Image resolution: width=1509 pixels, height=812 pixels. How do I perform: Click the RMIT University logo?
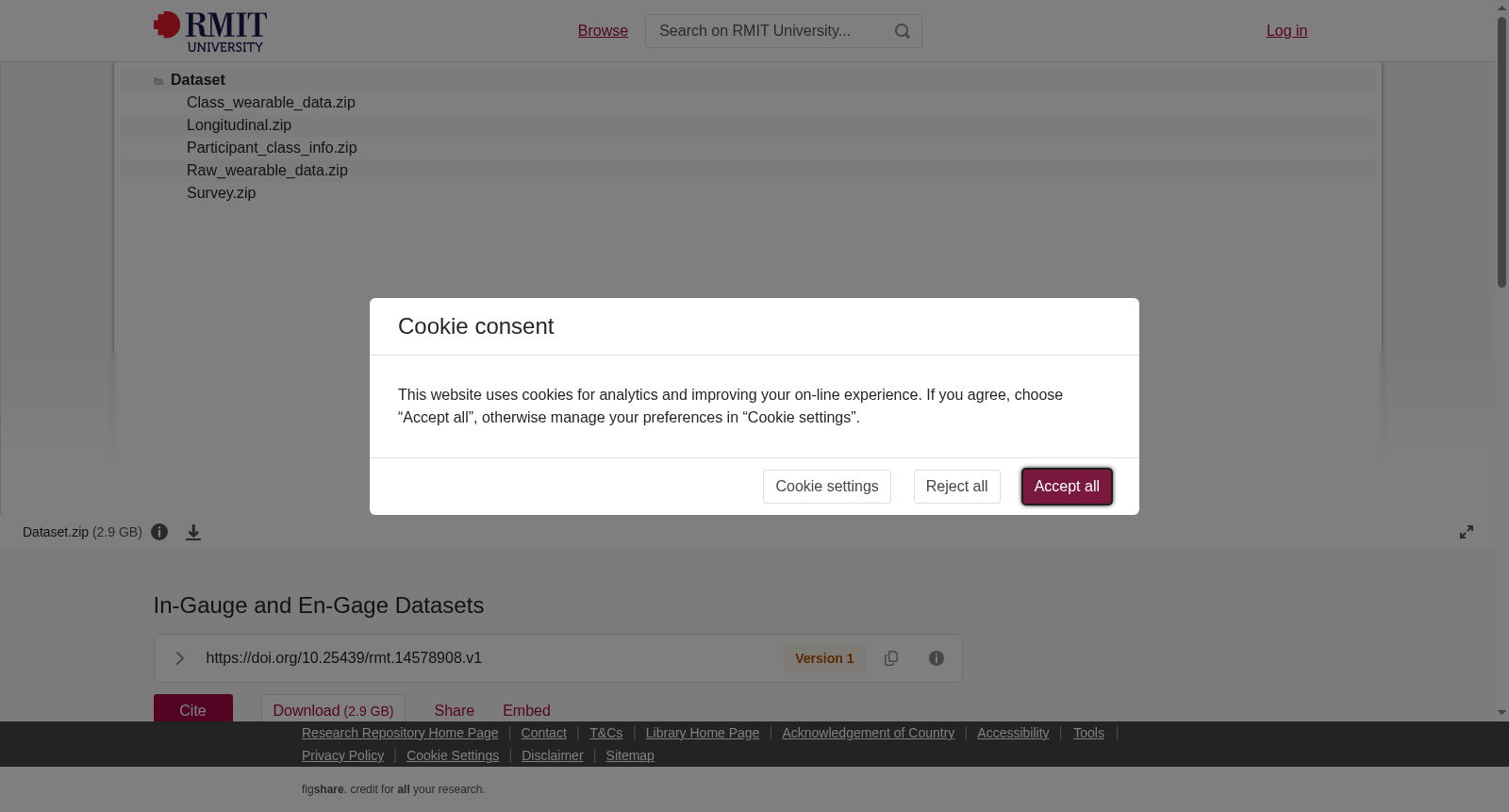[210, 31]
